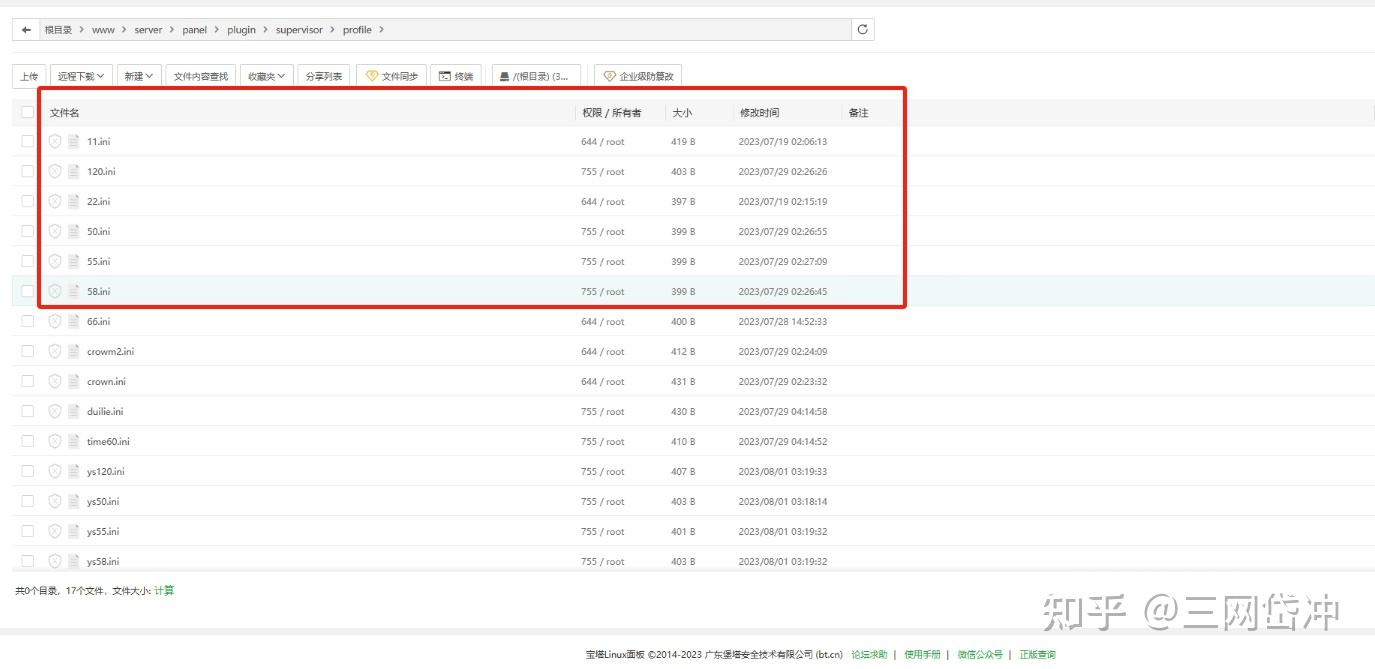Click the file icon of ys50.ini
The width and height of the screenshot is (1375, 669).
(x=74, y=502)
